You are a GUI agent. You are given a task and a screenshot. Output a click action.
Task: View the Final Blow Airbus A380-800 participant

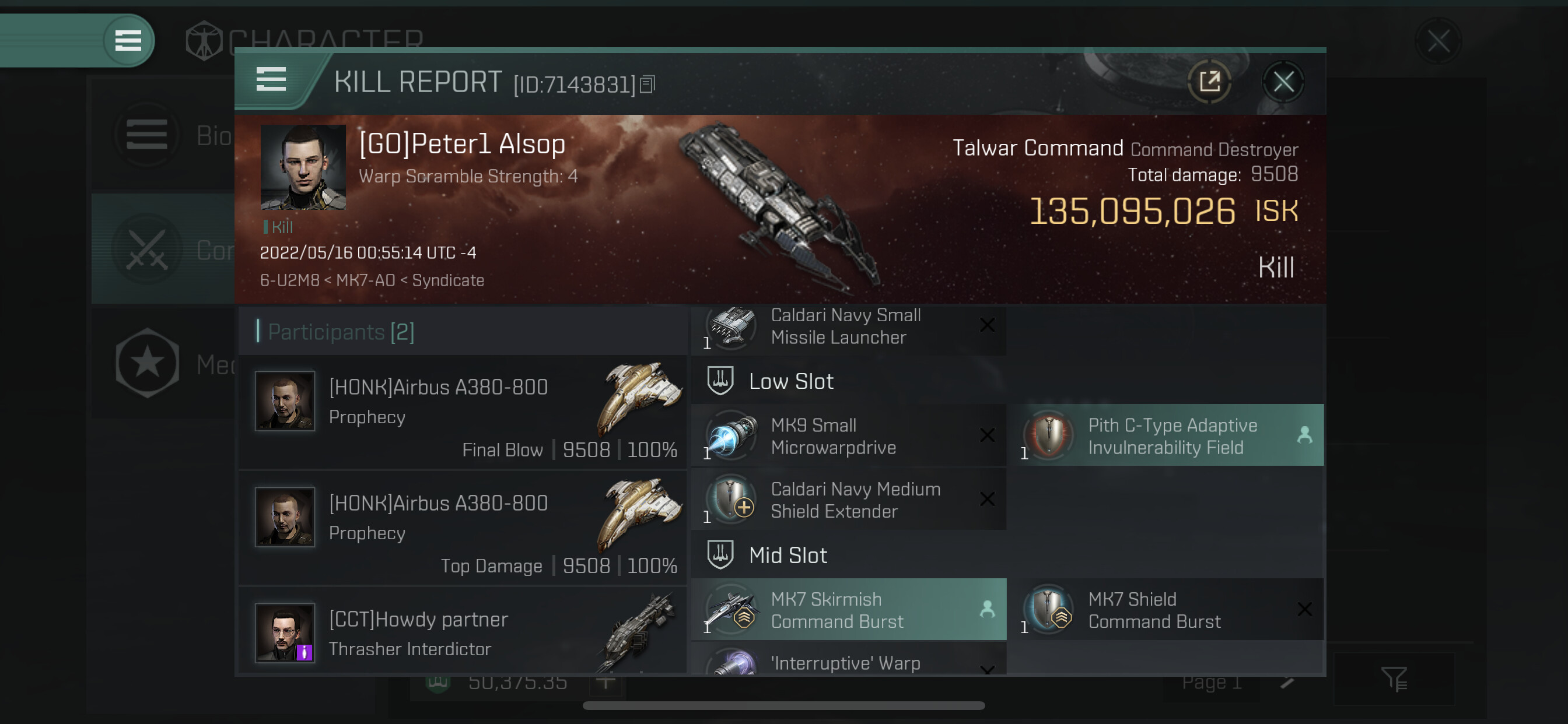coord(463,413)
